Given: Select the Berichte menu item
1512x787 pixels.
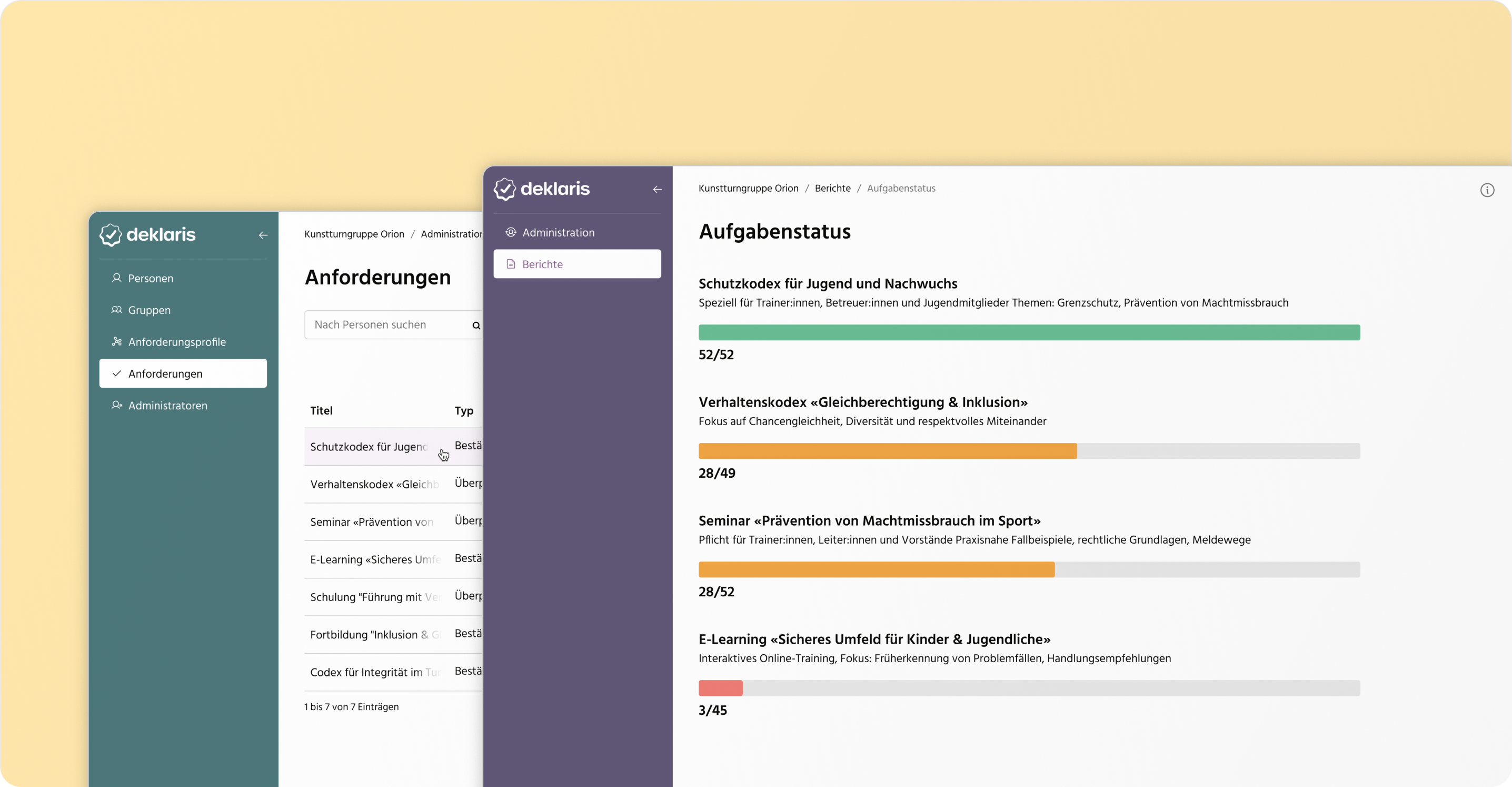Looking at the screenshot, I should (x=542, y=264).
